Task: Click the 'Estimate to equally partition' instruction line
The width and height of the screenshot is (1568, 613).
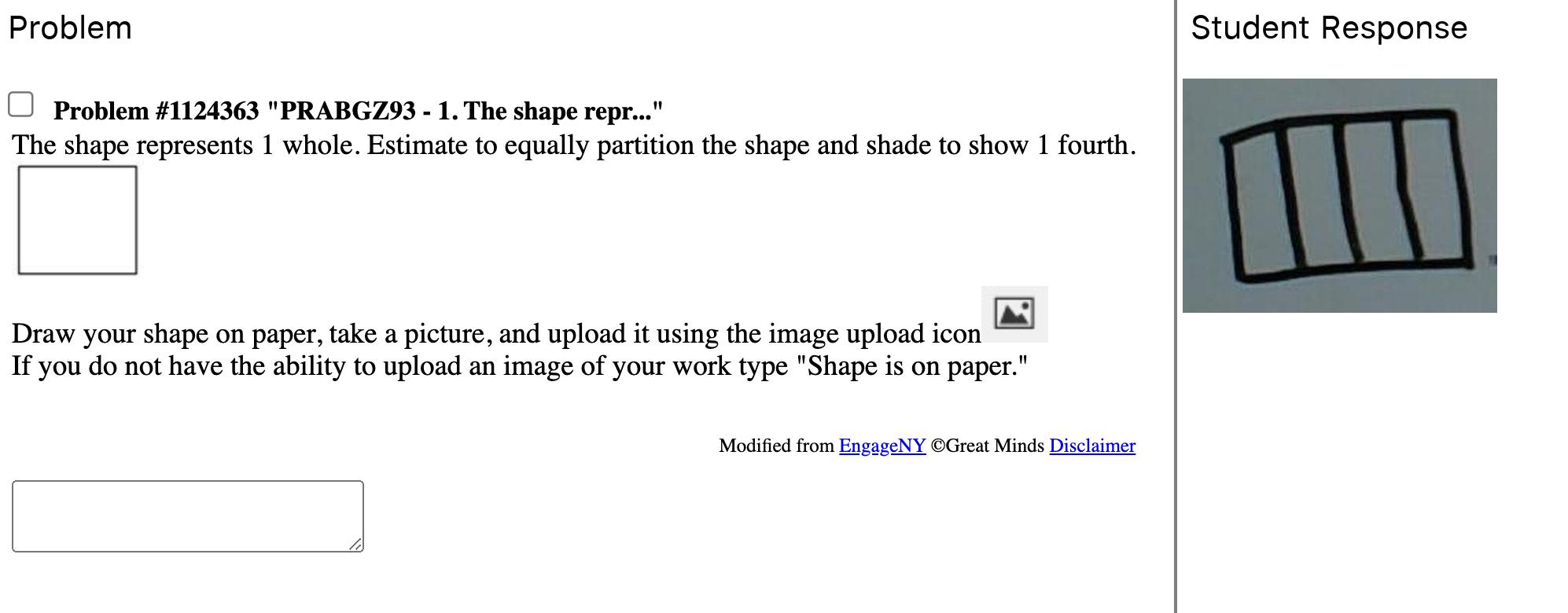Action: tap(573, 145)
